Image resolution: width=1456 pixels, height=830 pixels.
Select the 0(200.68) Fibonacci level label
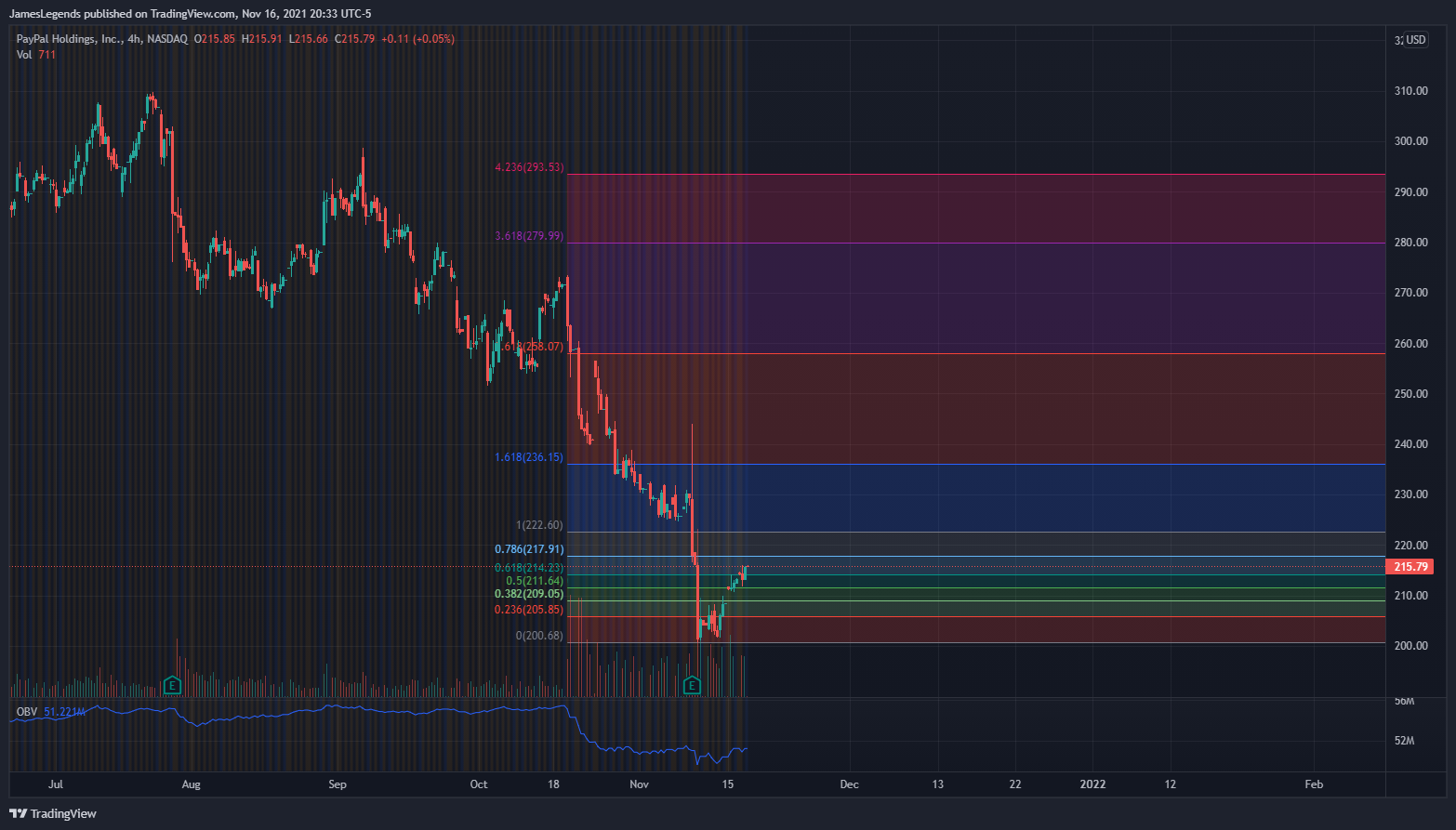point(540,636)
